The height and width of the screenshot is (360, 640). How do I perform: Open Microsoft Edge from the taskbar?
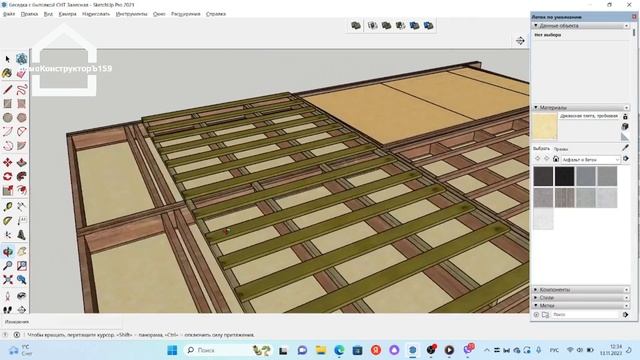(339, 350)
